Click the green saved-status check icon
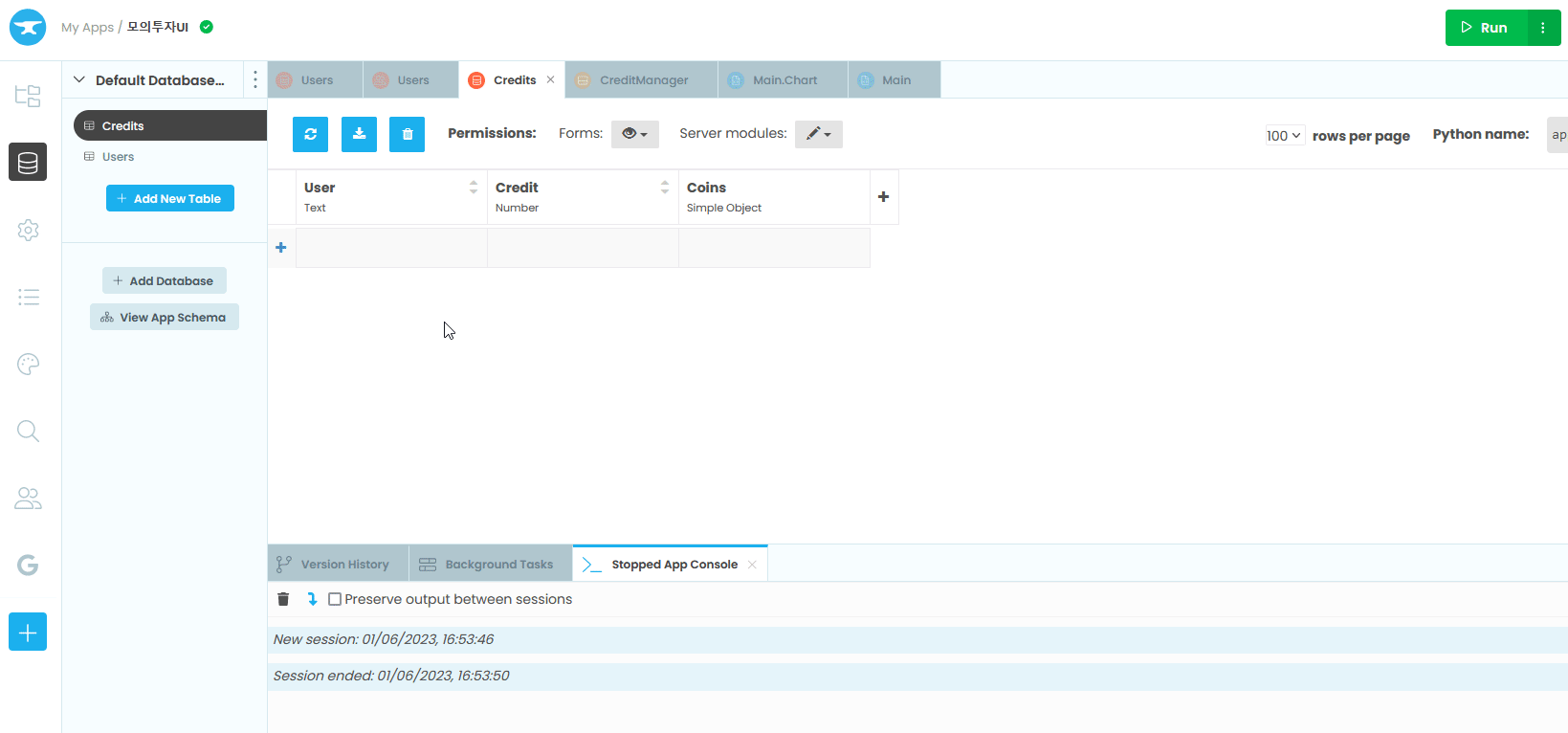 [207, 27]
